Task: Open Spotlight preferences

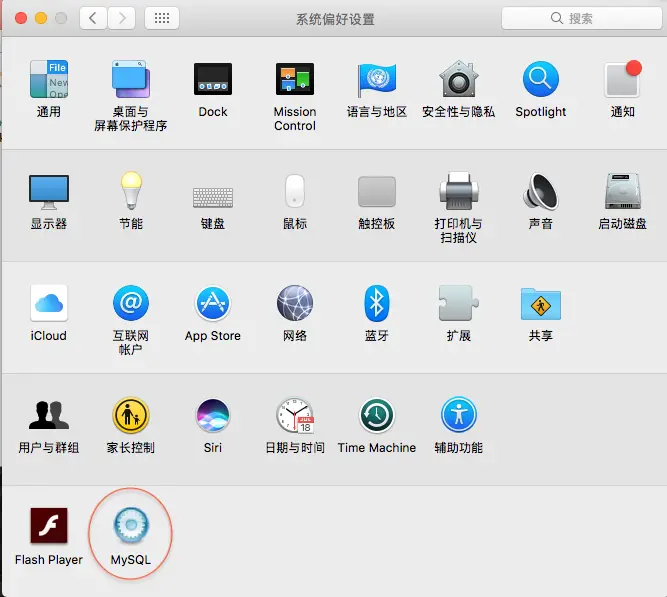Action: [541, 80]
